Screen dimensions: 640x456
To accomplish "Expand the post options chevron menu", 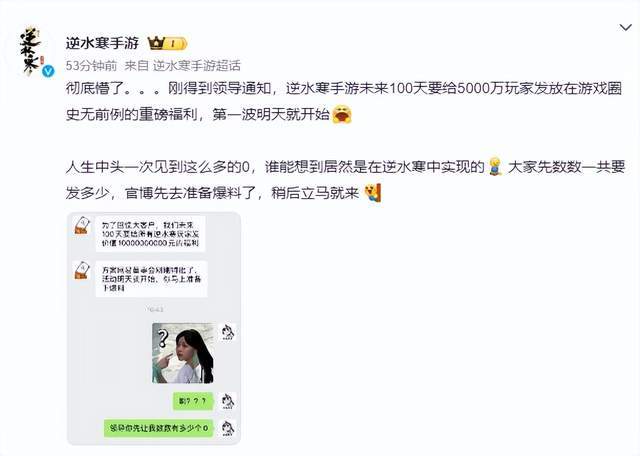I will pyautogui.click(x=625, y=28).
